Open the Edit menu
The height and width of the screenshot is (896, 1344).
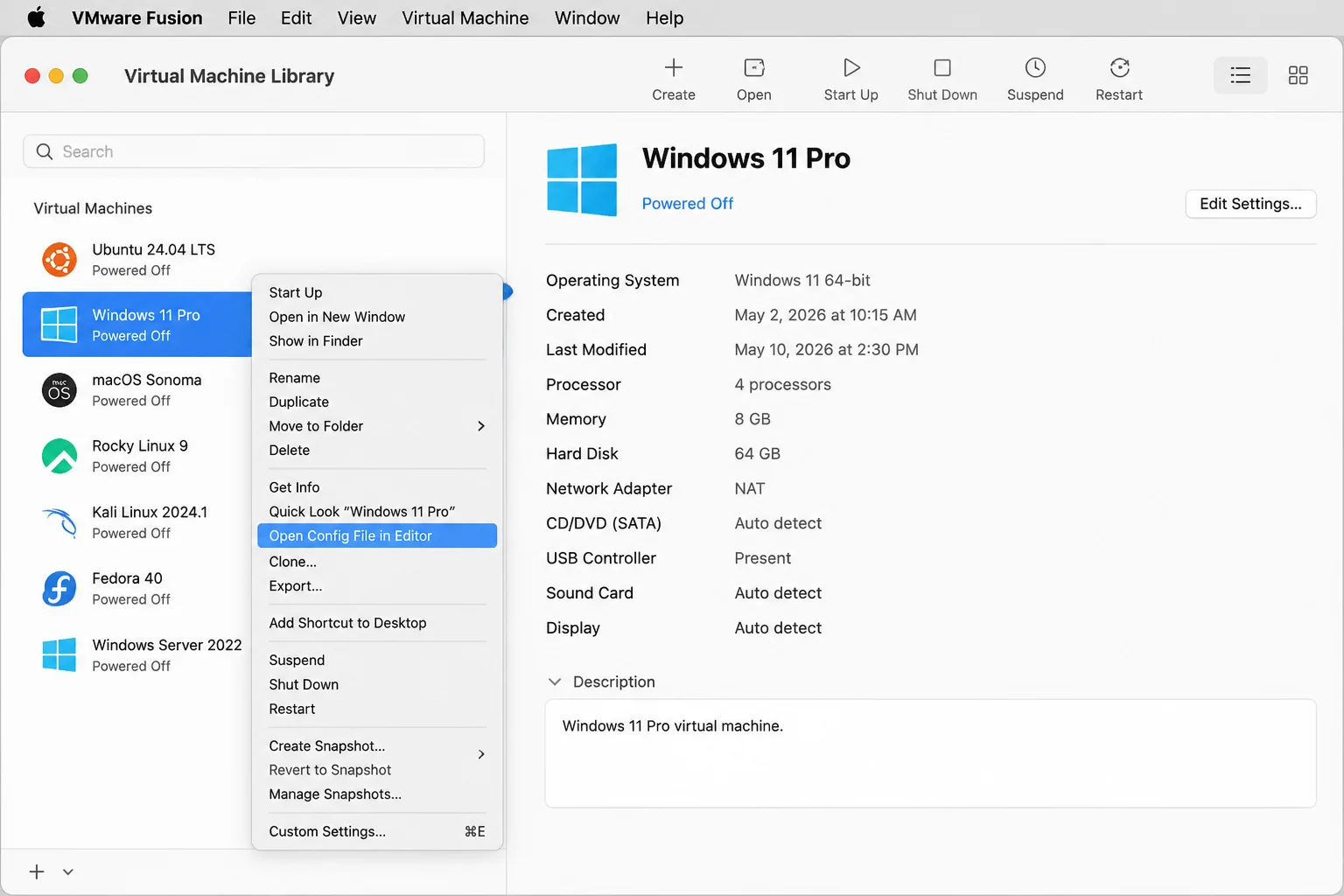[296, 17]
